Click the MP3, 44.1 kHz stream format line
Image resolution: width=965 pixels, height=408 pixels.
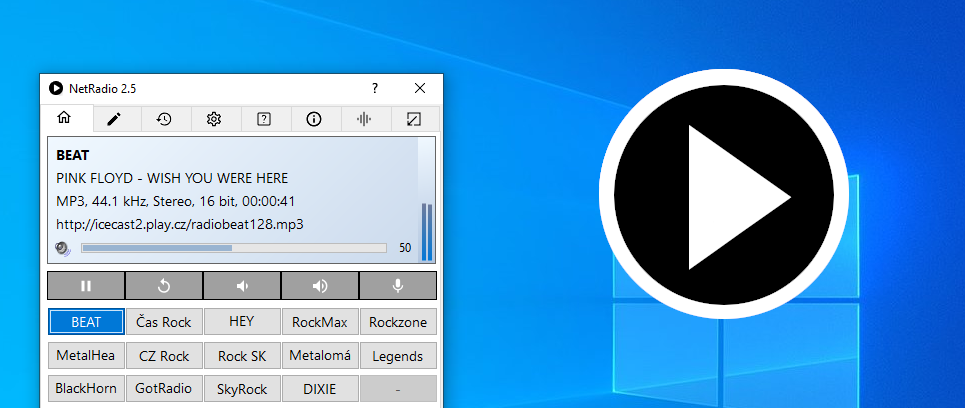tap(177, 201)
